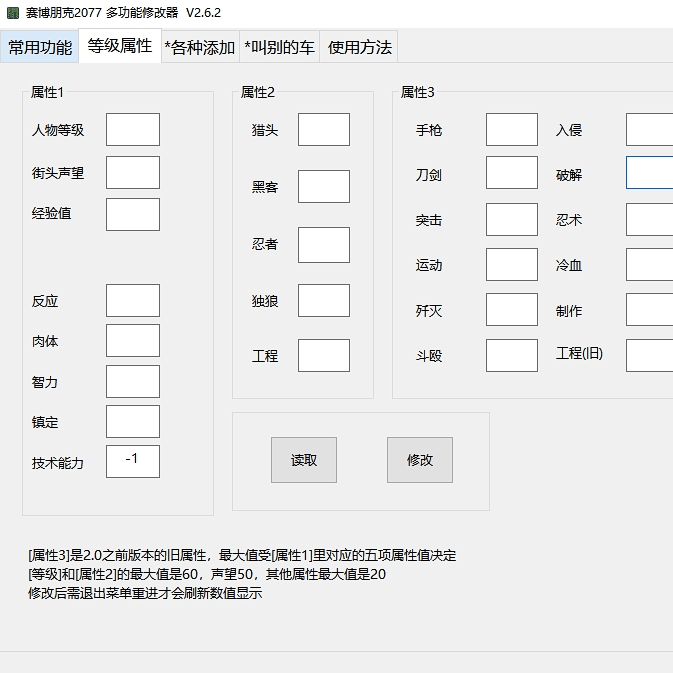Click the 读取 button
Viewport: 673px width, 673px height.
point(304,460)
